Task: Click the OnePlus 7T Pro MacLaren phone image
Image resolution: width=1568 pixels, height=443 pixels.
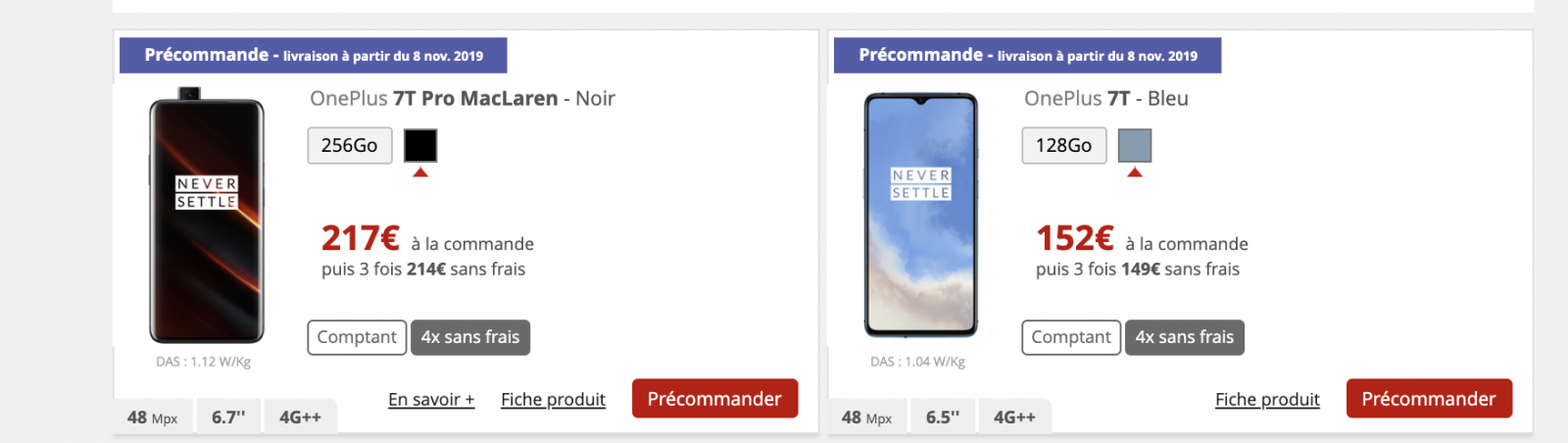Action: pos(207,216)
